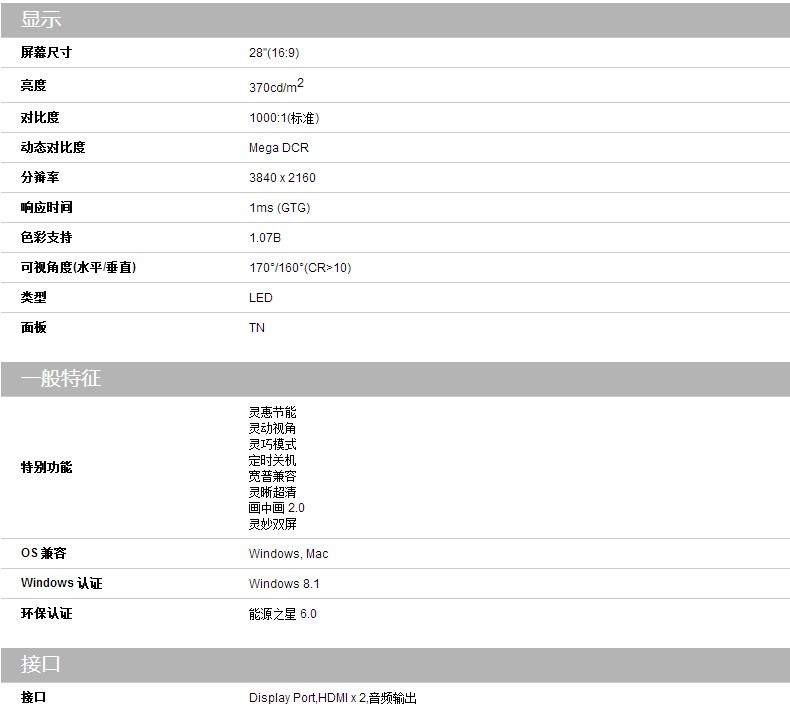Select the 3840 x 2160 resolution value
This screenshot has width=790, height=721.
[282, 178]
